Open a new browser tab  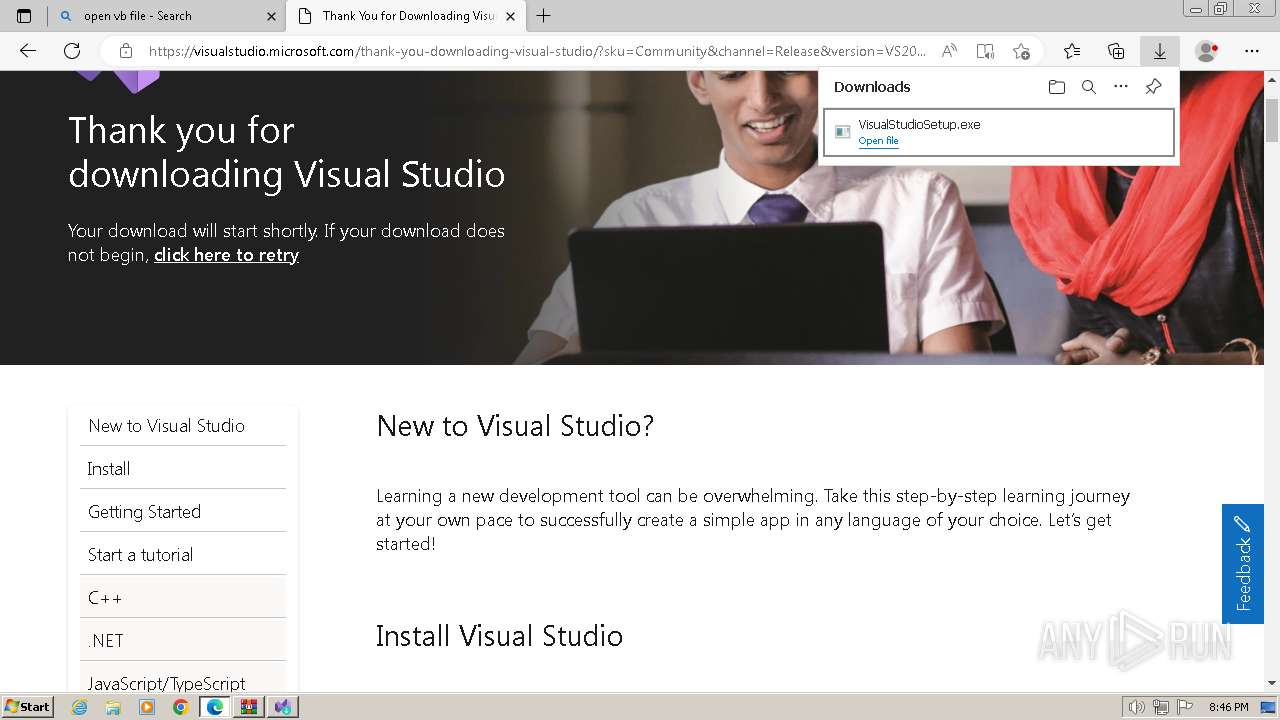(544, 16)
